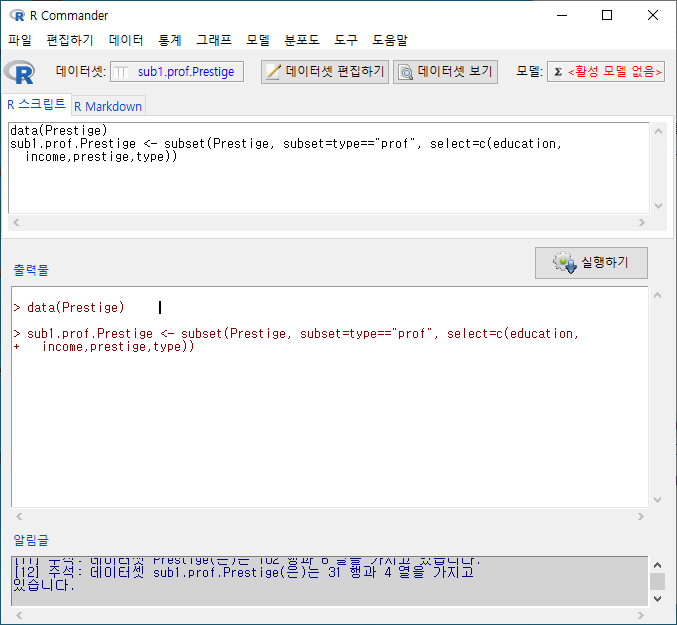677x625 pixels.
Task: Open the 데이터 menu
Action: tap(126, 40)
